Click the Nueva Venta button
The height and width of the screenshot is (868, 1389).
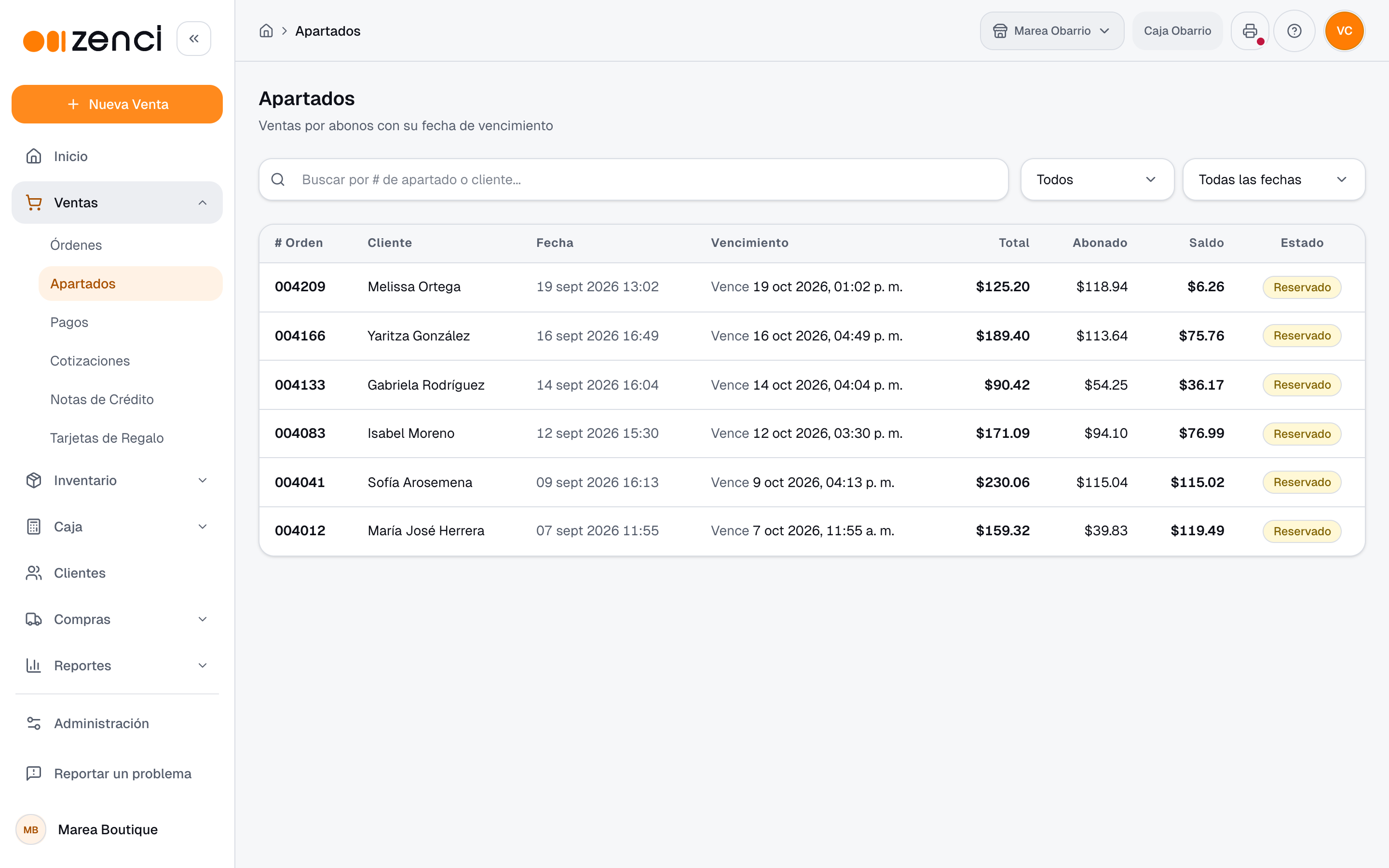117,105
